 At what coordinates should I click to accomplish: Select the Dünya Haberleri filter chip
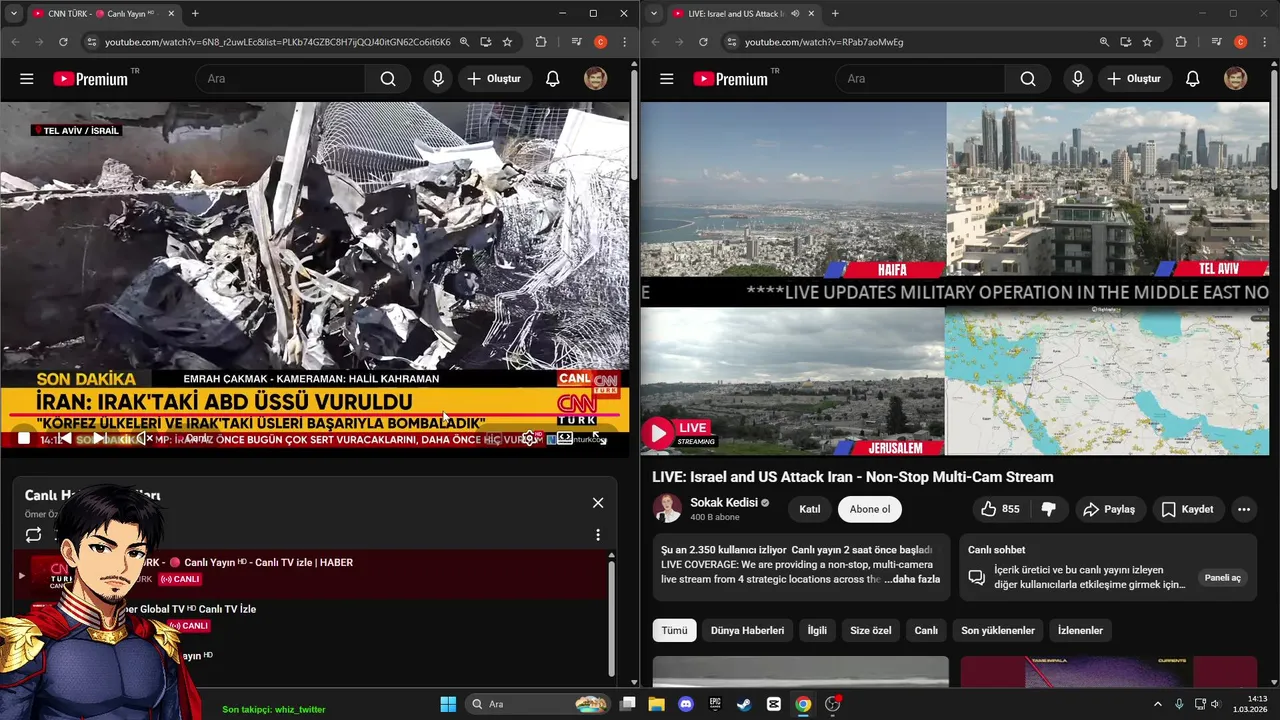(x=747, y=630)
